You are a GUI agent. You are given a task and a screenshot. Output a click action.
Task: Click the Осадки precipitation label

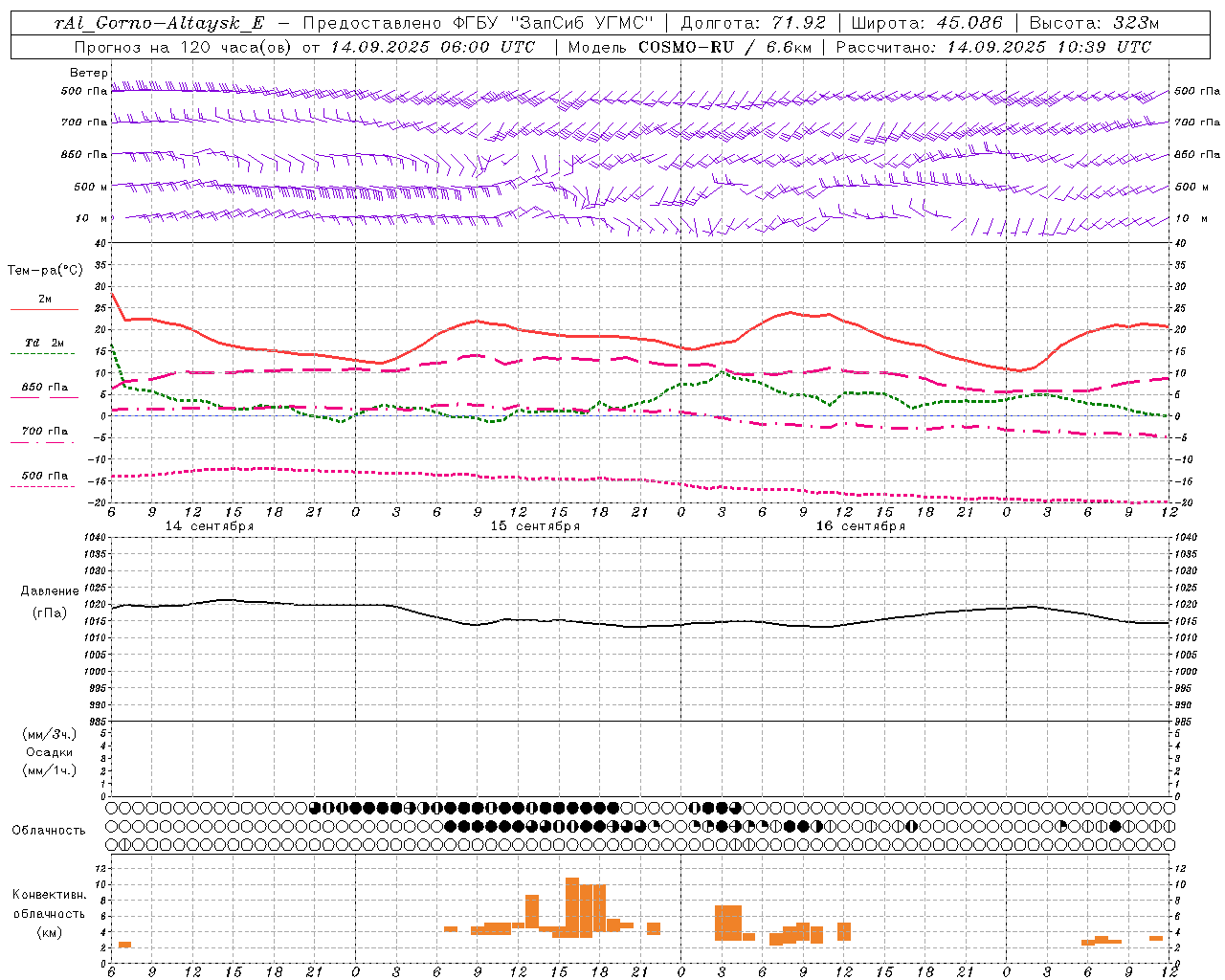point(50,752)
